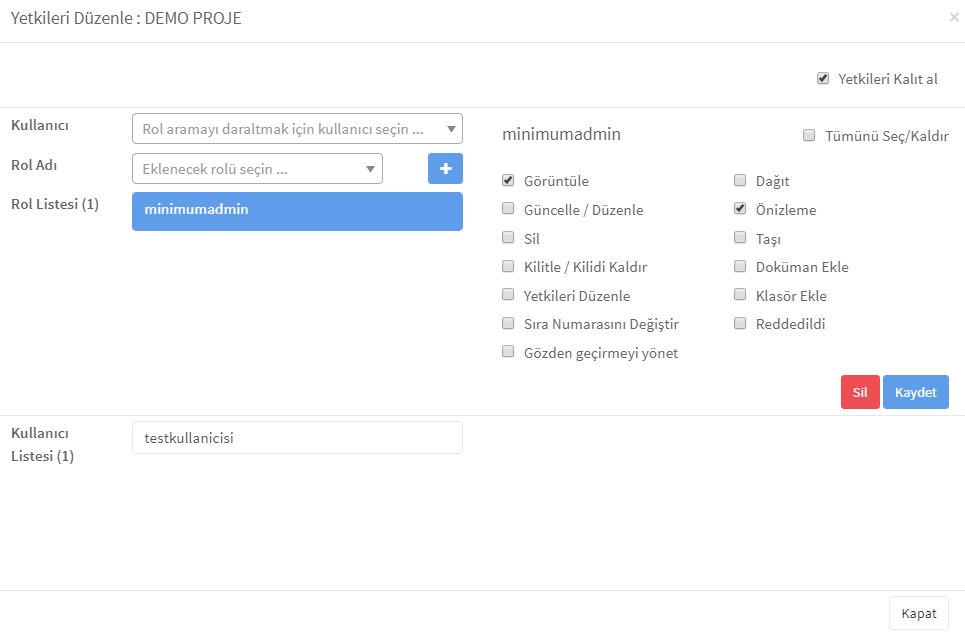Select minimumadmin in role list
Screen dimensions: 965x640
pyautogui.click(x=297, y=211)
